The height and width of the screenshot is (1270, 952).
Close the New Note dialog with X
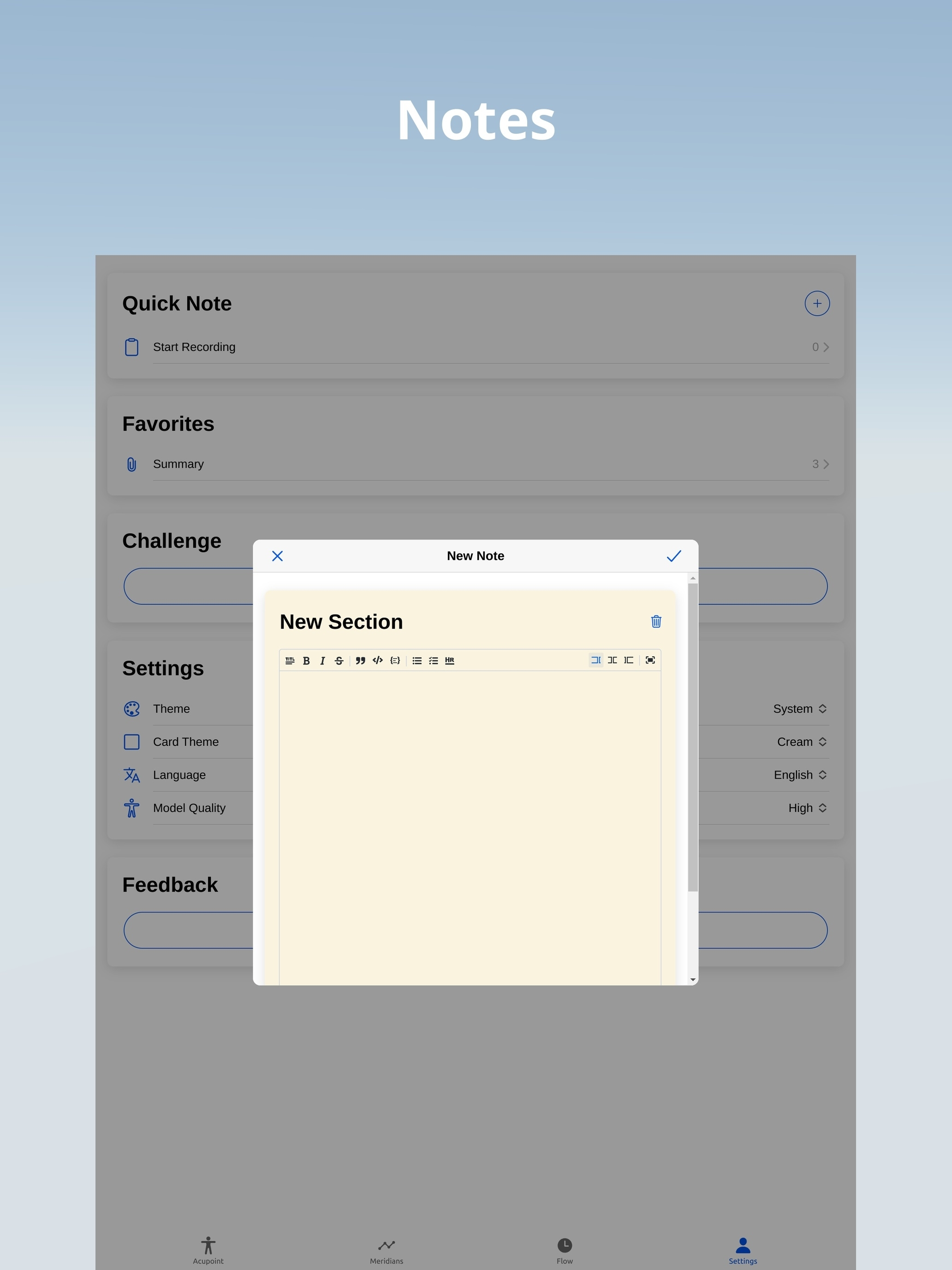tap(277, 556)
